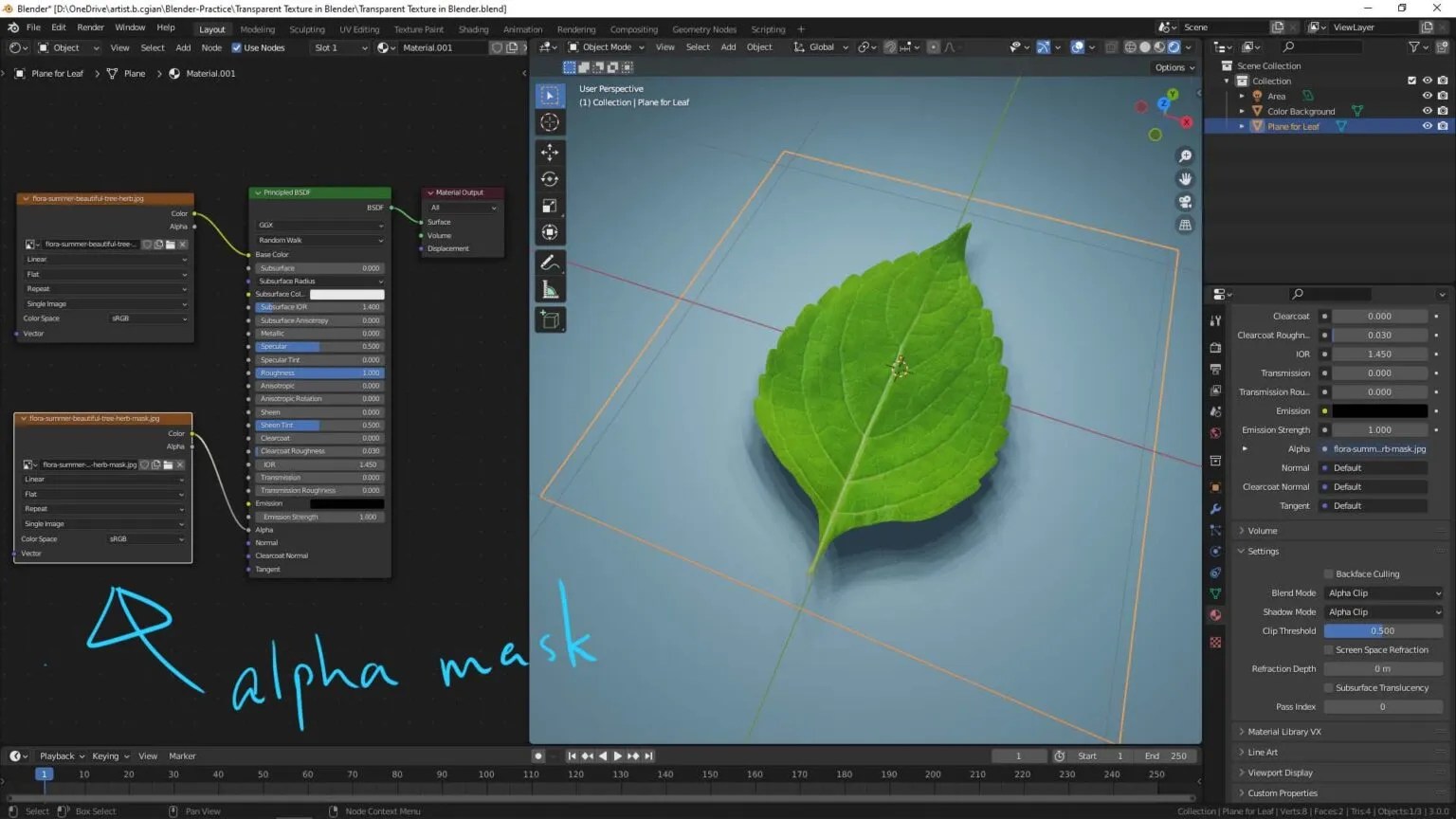Open the Blend Mode dropdown
Screen dimensions: 1456x819
pyautogui.click(x=1383, y=593)
